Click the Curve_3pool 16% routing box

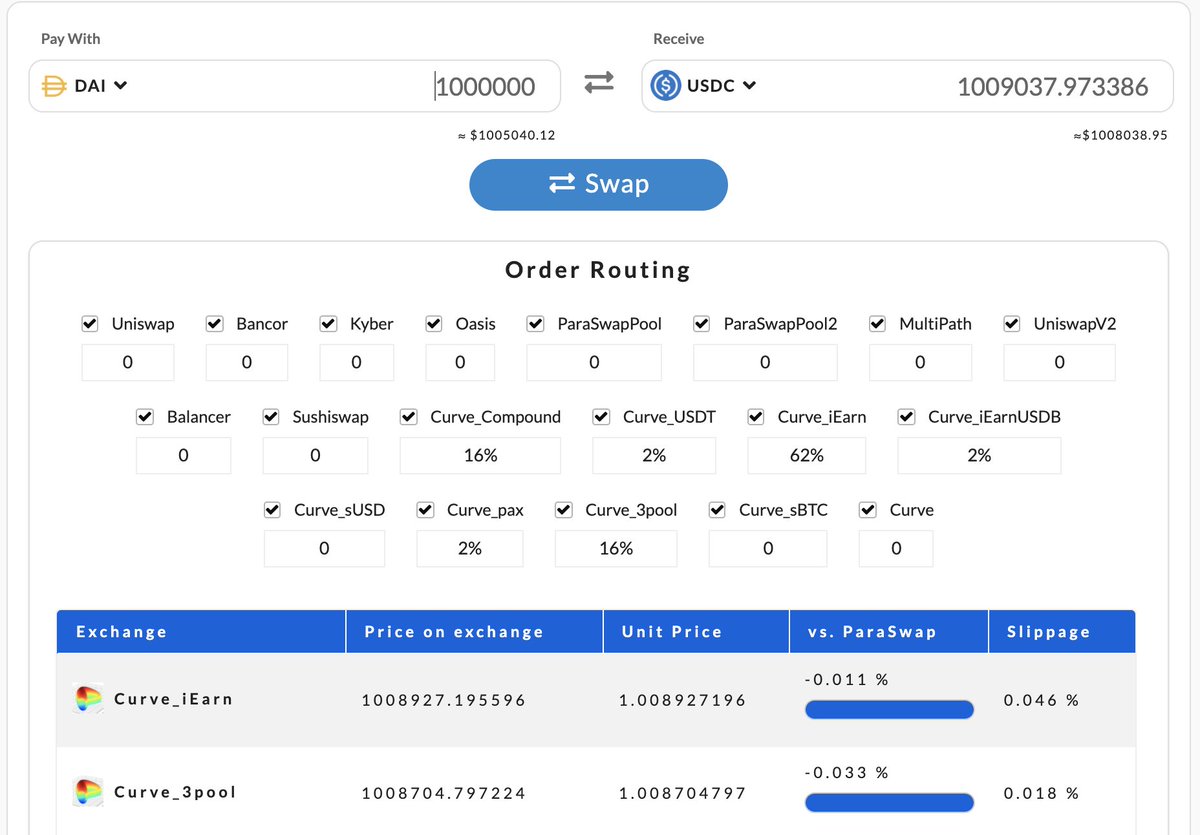[616, 548]
